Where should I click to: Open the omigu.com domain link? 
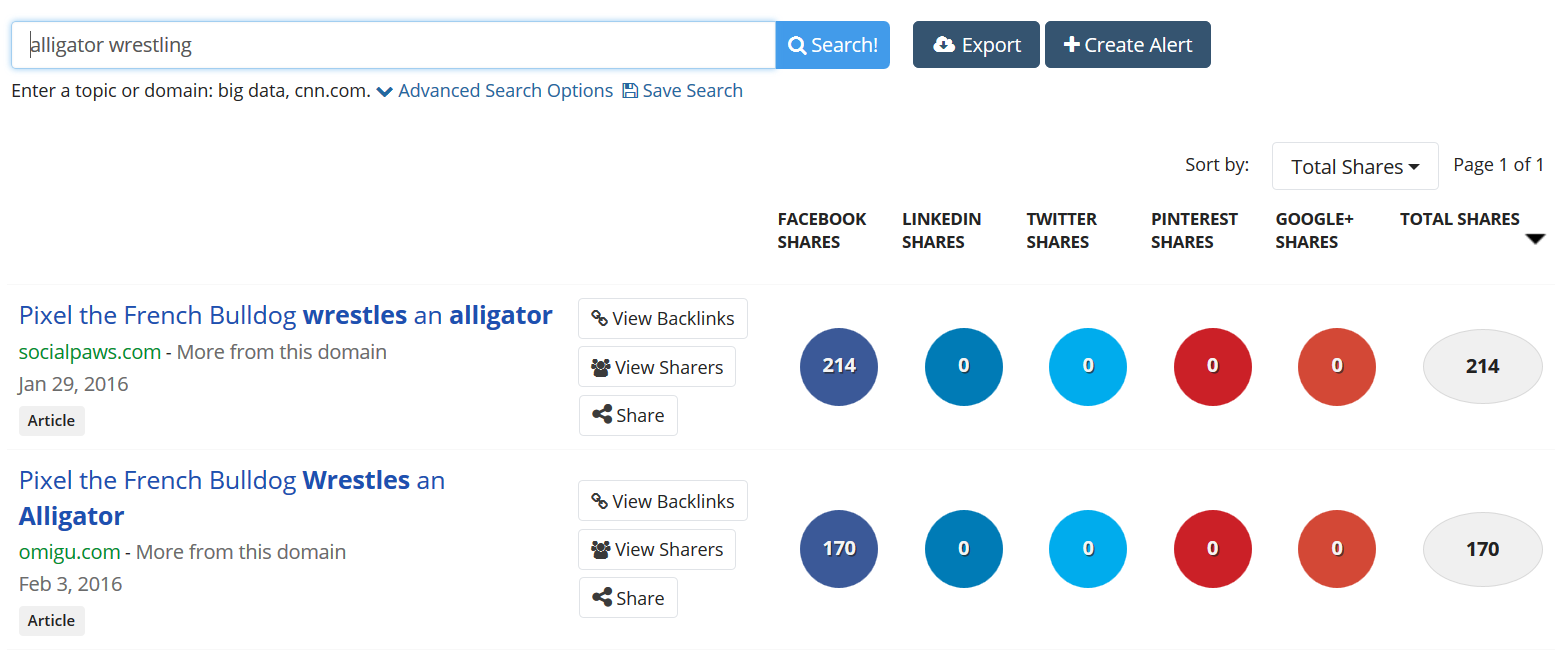(69, 552)
